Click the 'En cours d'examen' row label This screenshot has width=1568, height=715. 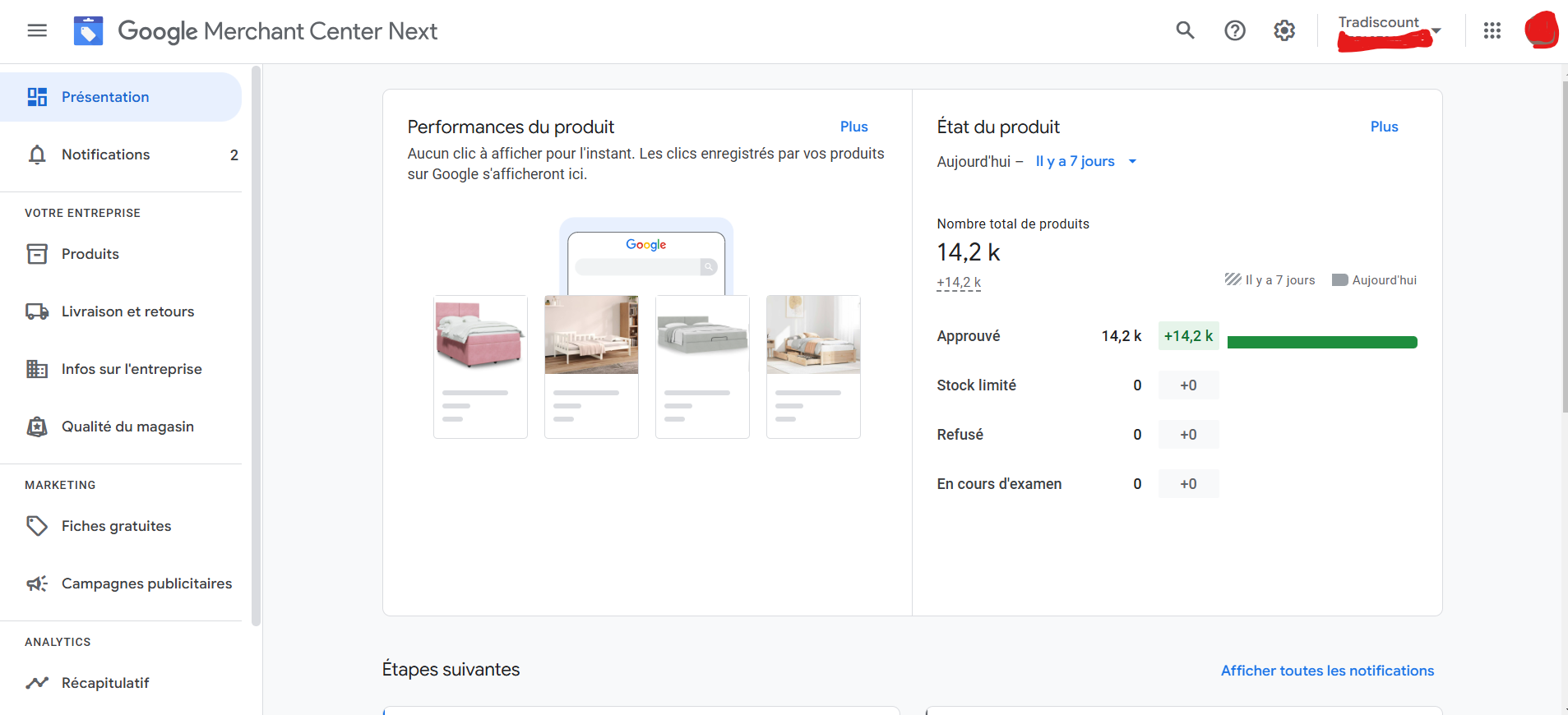point(999,484)
